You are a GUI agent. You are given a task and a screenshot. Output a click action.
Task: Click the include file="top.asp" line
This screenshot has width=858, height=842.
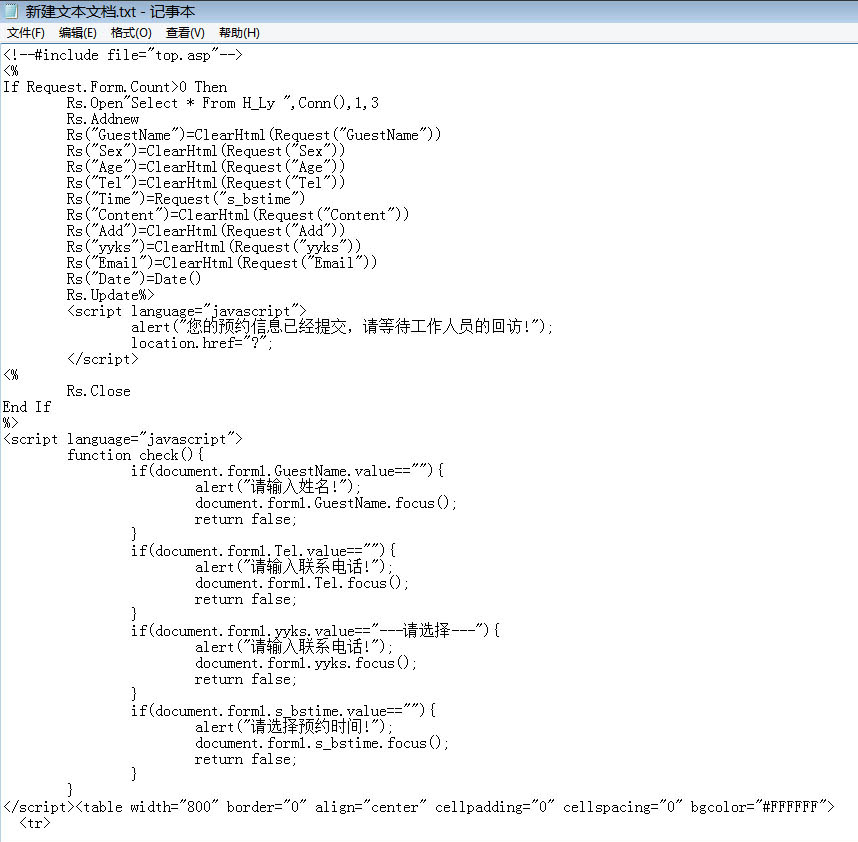tap(123, 55)
